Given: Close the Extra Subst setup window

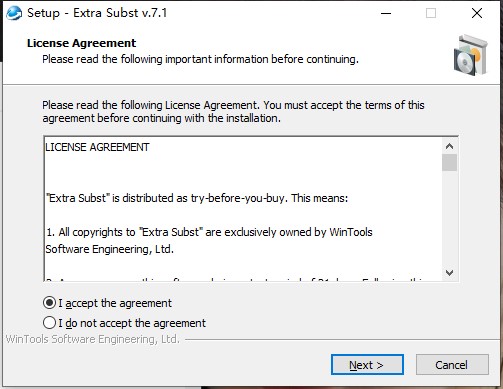Looking at the screenshot, I should tap(477, 13).
